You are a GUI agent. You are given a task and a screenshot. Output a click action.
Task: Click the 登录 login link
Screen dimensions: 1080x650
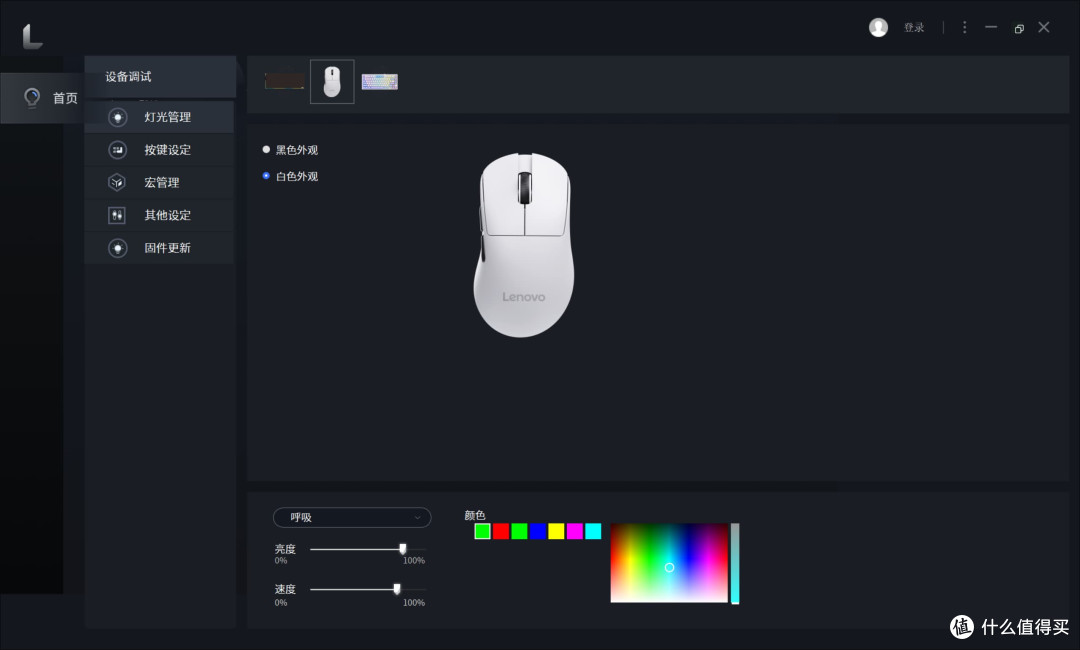click(914, 28)
